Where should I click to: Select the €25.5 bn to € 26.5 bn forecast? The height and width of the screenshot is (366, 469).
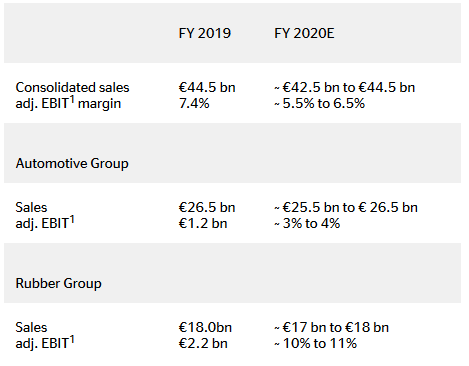click(346, 207)
